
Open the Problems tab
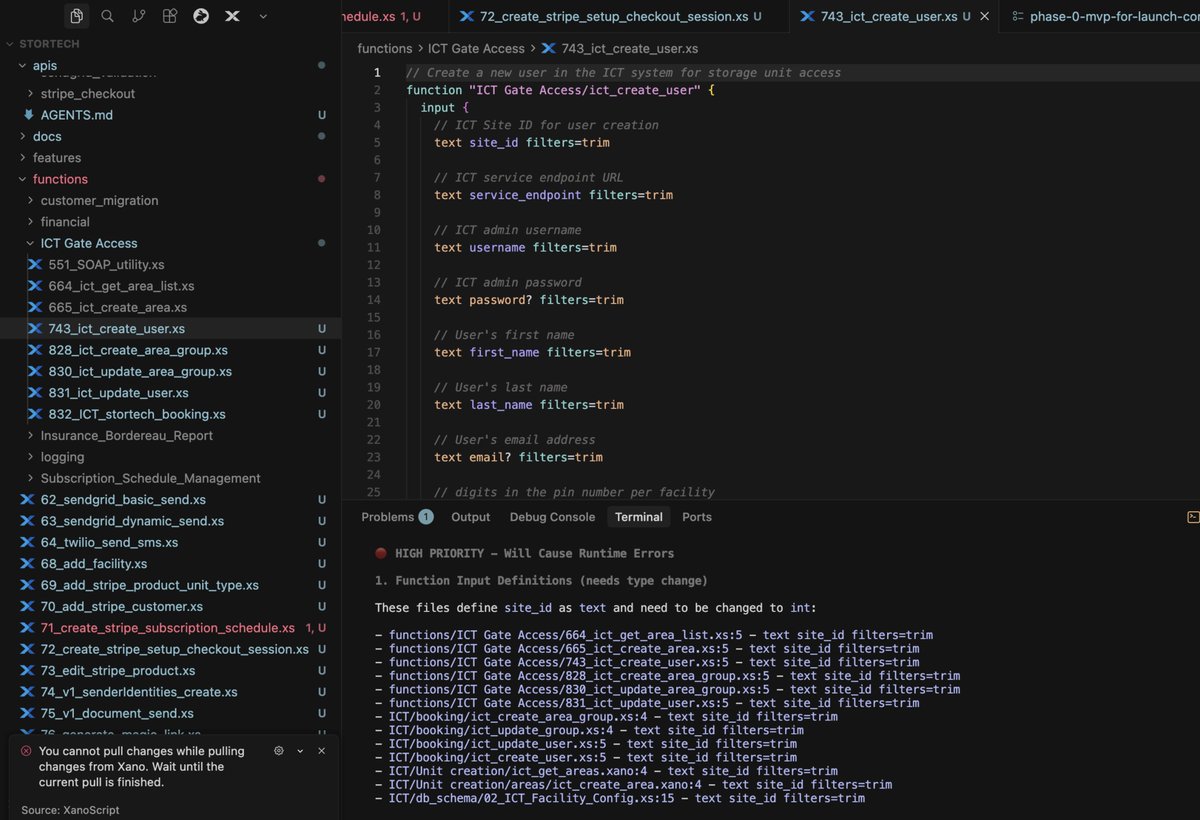click(x=390, y=517)
